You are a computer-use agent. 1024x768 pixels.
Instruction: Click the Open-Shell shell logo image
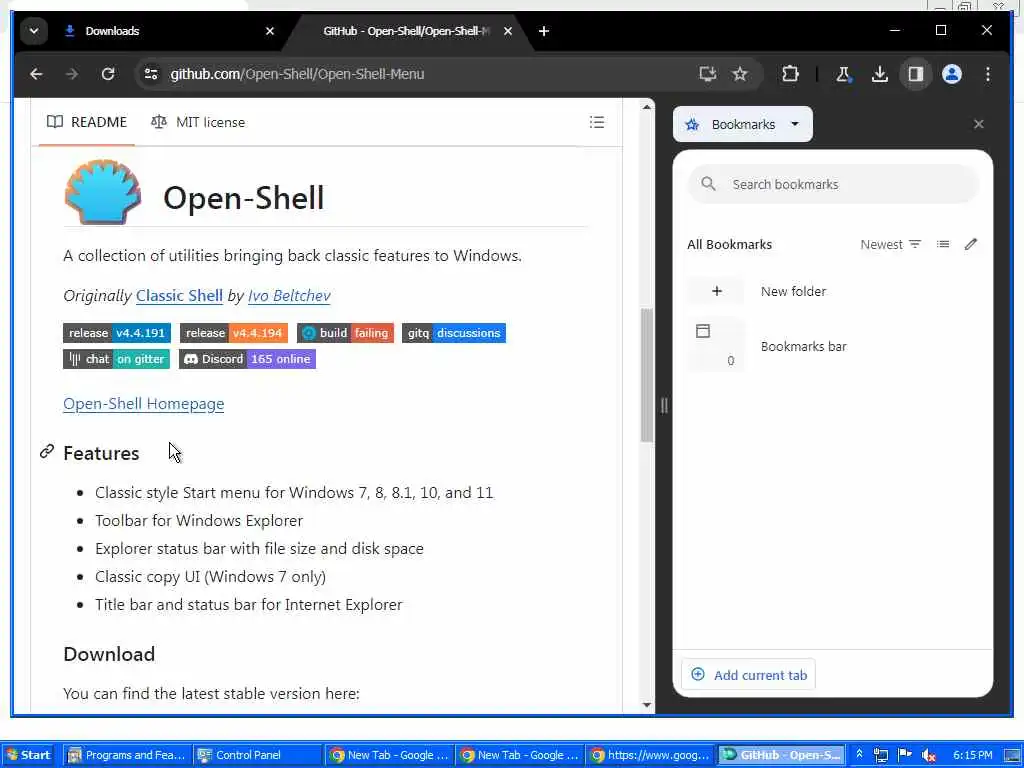pyautogui.click(x=103, y=192)
